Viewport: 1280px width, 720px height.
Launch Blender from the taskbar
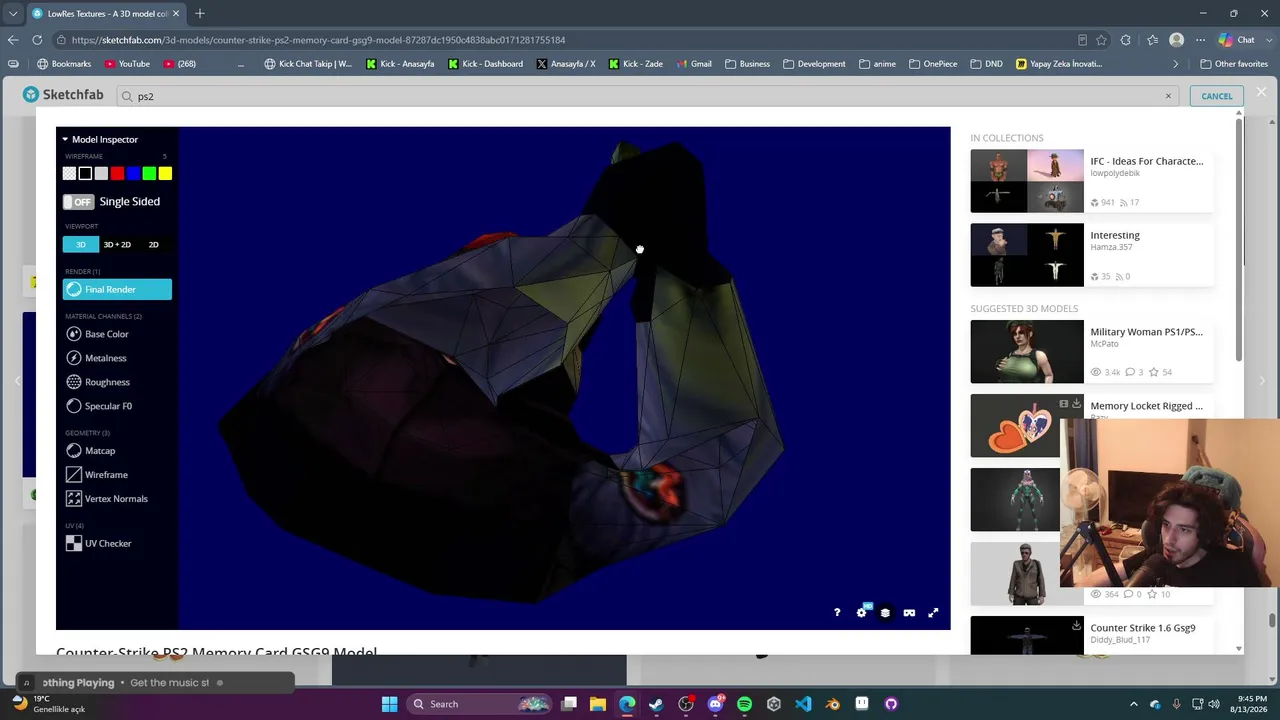833,704
